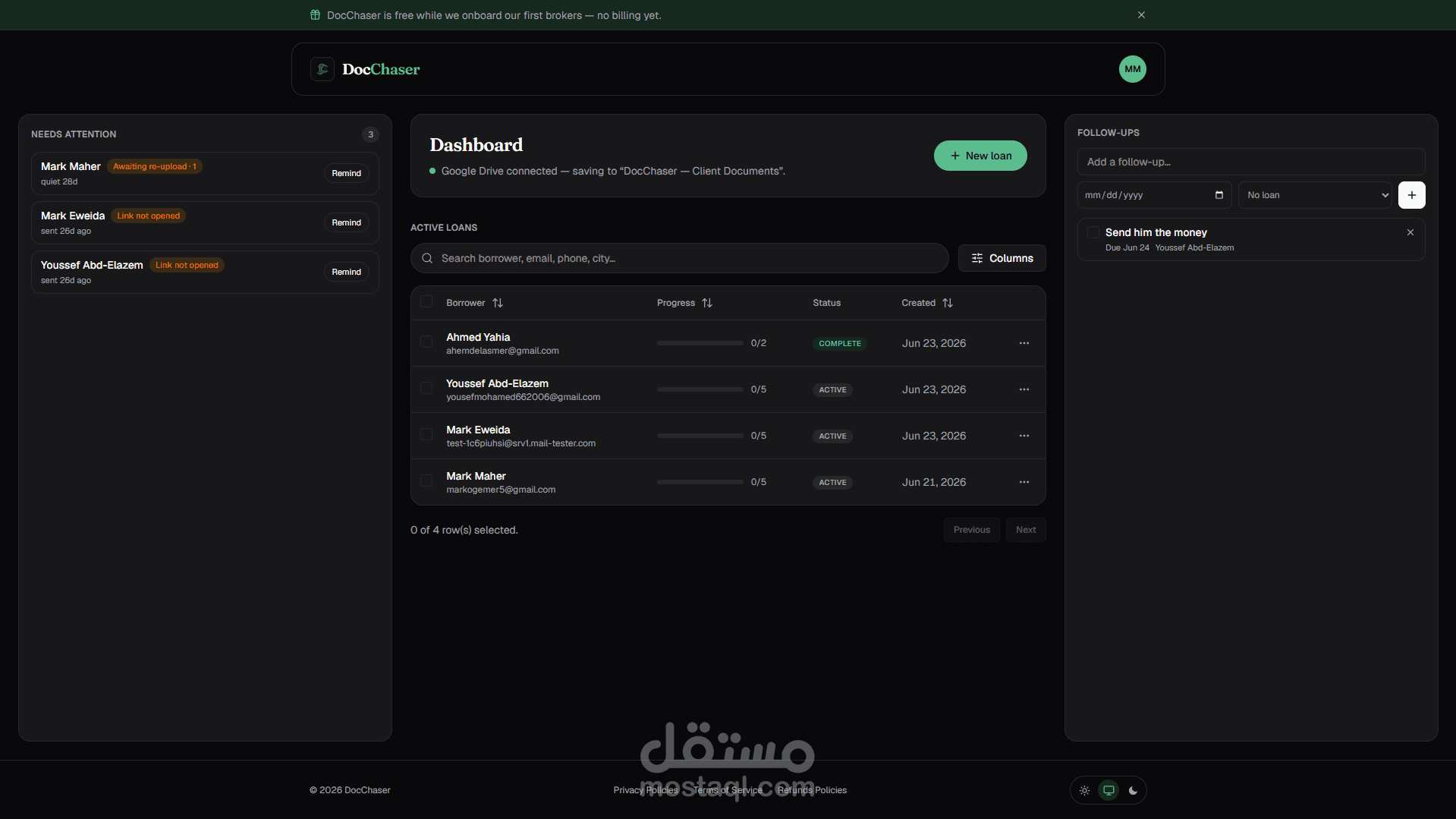Open the Refunds Policies link
This screenshot has width=1456, height=819.
[812, 790]
